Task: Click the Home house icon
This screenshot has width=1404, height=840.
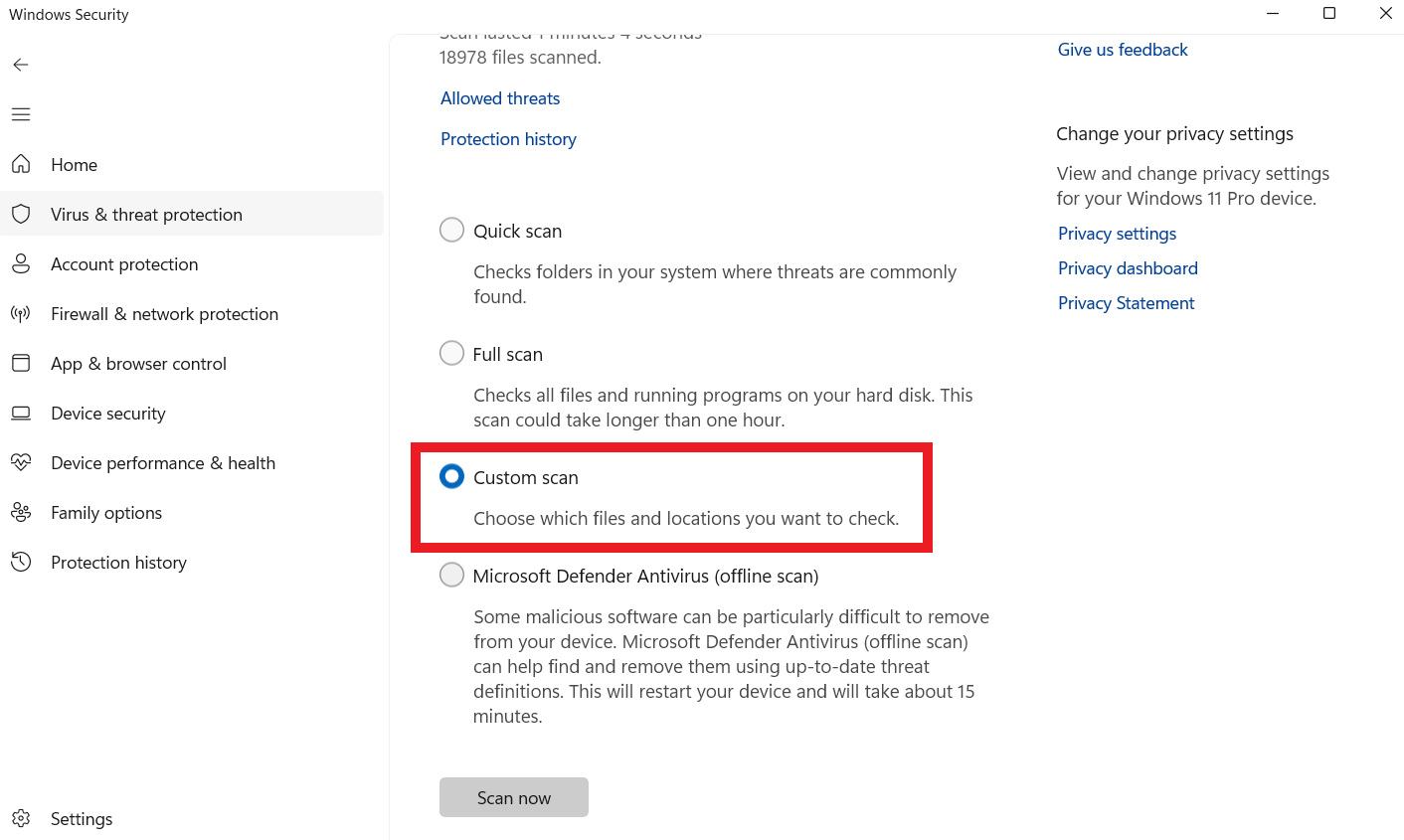Action: tap(21, 164)
